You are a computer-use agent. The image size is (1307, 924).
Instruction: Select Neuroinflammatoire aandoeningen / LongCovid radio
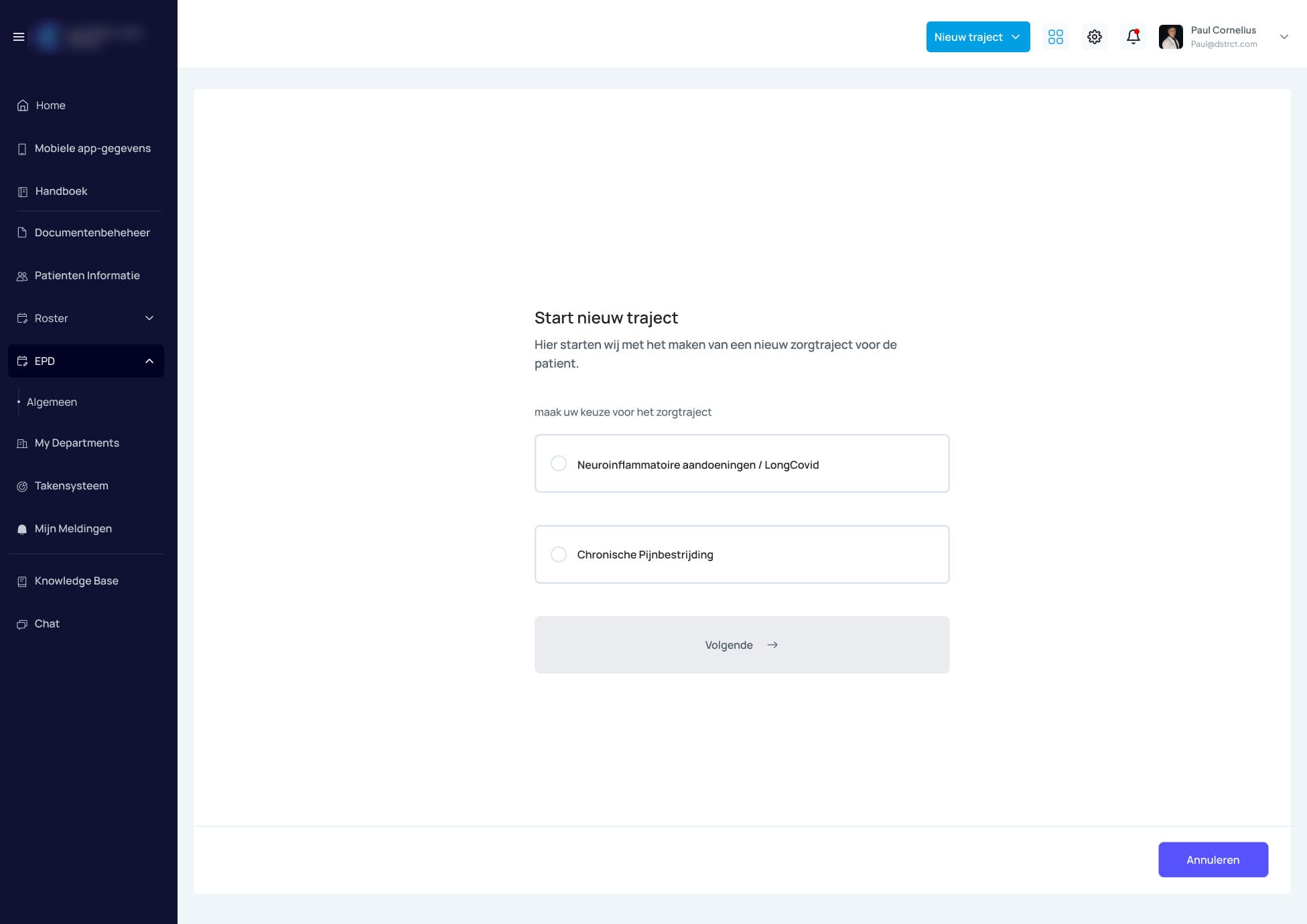pos(558,463)
